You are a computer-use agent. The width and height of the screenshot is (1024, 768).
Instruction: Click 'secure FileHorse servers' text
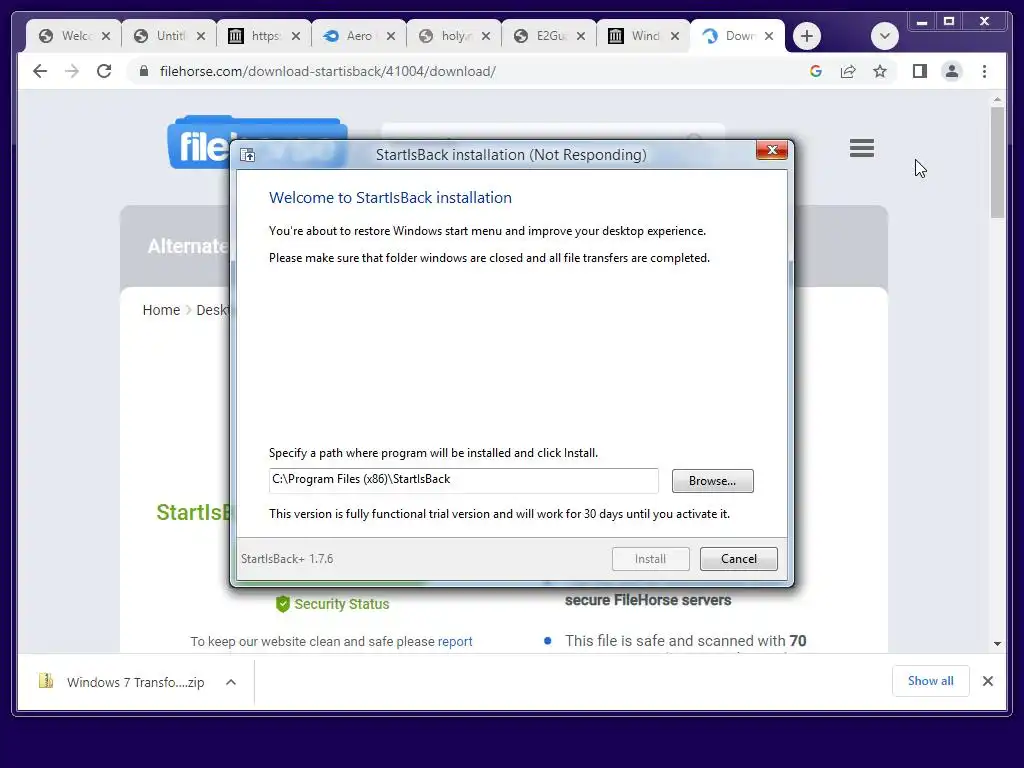tap(648, 600)
